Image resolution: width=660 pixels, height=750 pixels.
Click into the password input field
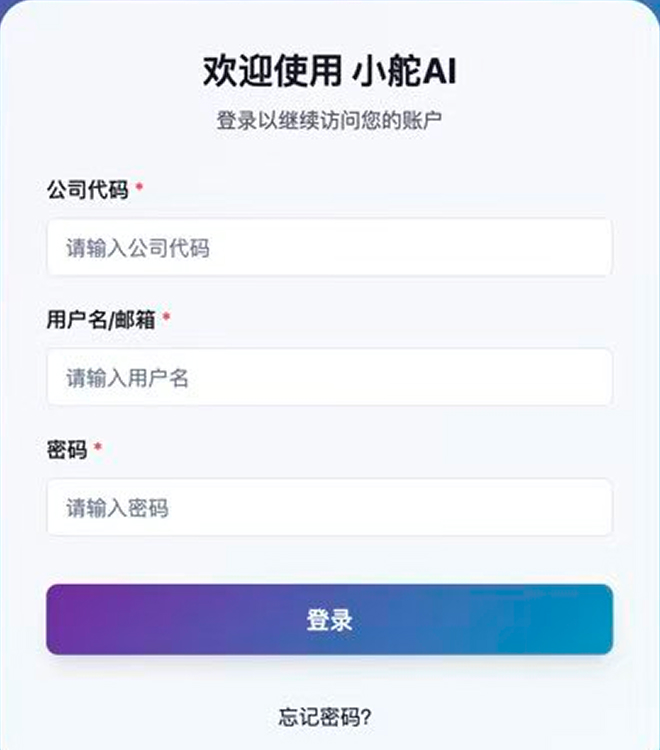[x=329, y=507]
